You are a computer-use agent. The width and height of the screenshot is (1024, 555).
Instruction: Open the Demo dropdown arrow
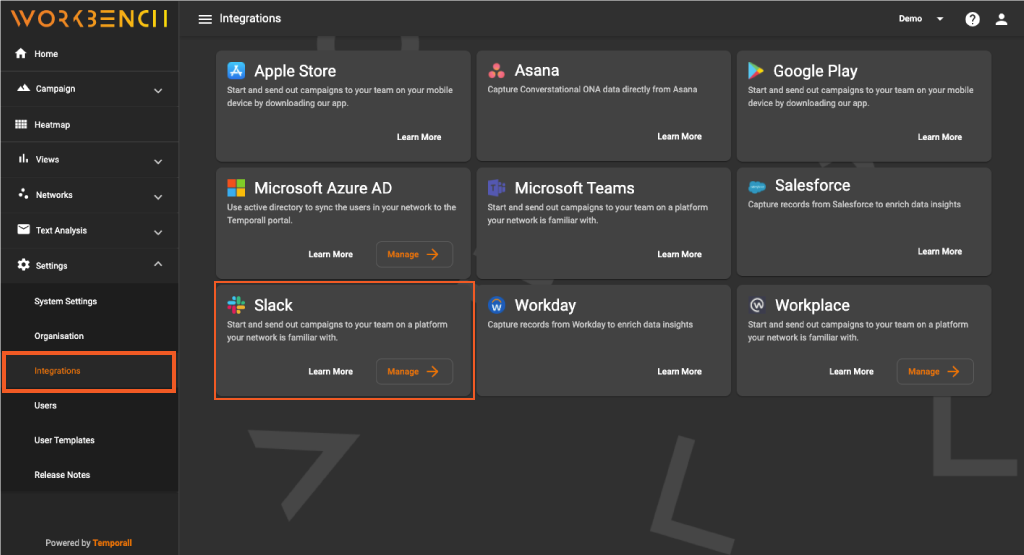940,19
